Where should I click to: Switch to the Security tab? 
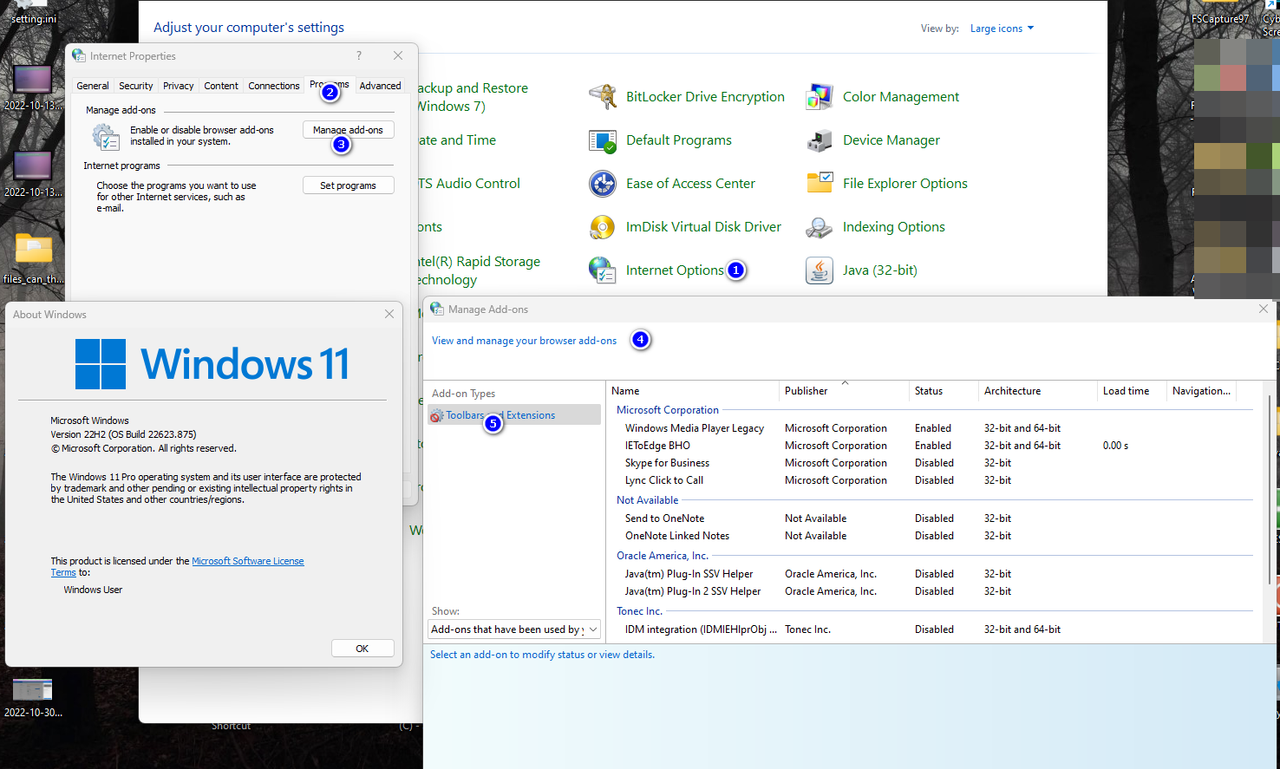pos(136,86)
